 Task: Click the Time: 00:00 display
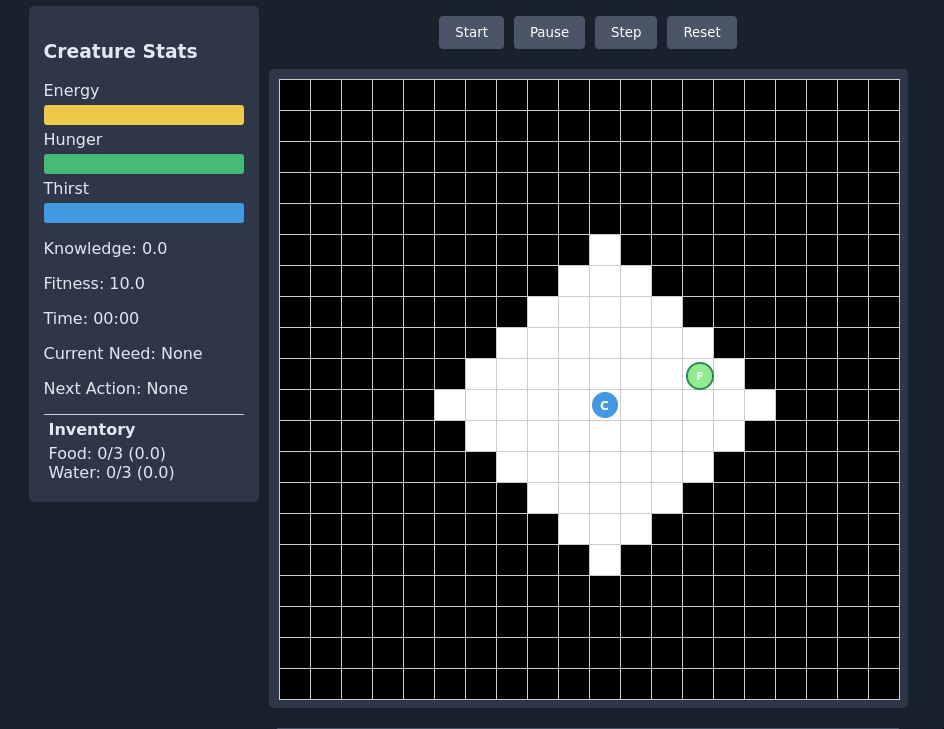tap(91, 318)
